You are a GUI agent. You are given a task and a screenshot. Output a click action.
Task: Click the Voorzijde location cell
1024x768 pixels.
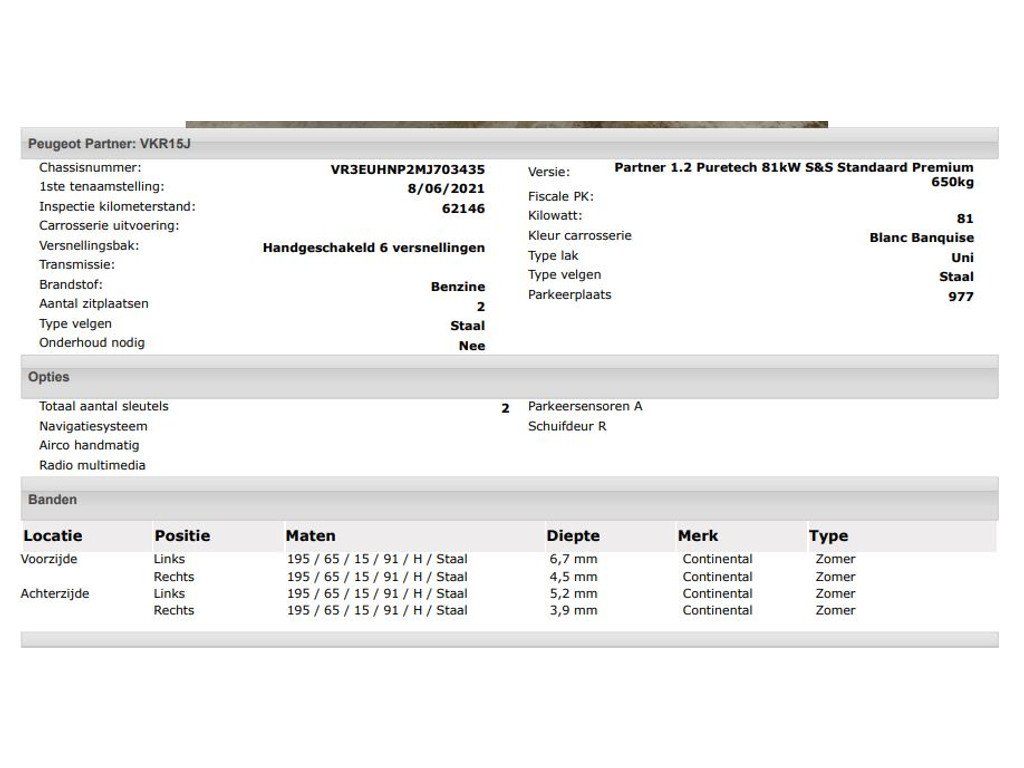pyautogui.click(x=49, y=559)
